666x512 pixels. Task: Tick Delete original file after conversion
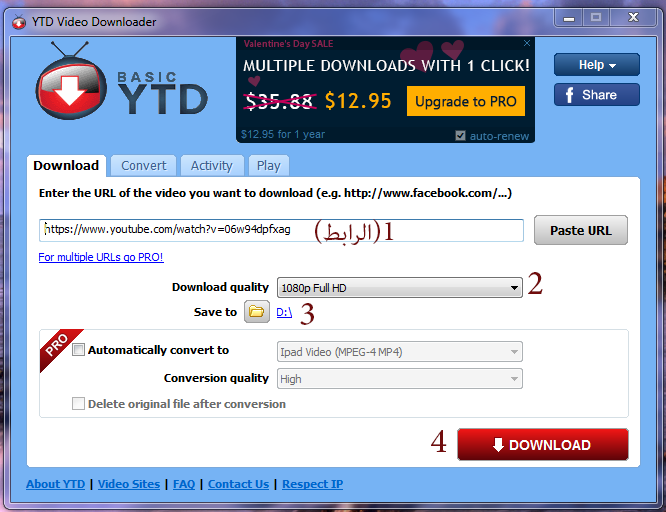(79, 403)
